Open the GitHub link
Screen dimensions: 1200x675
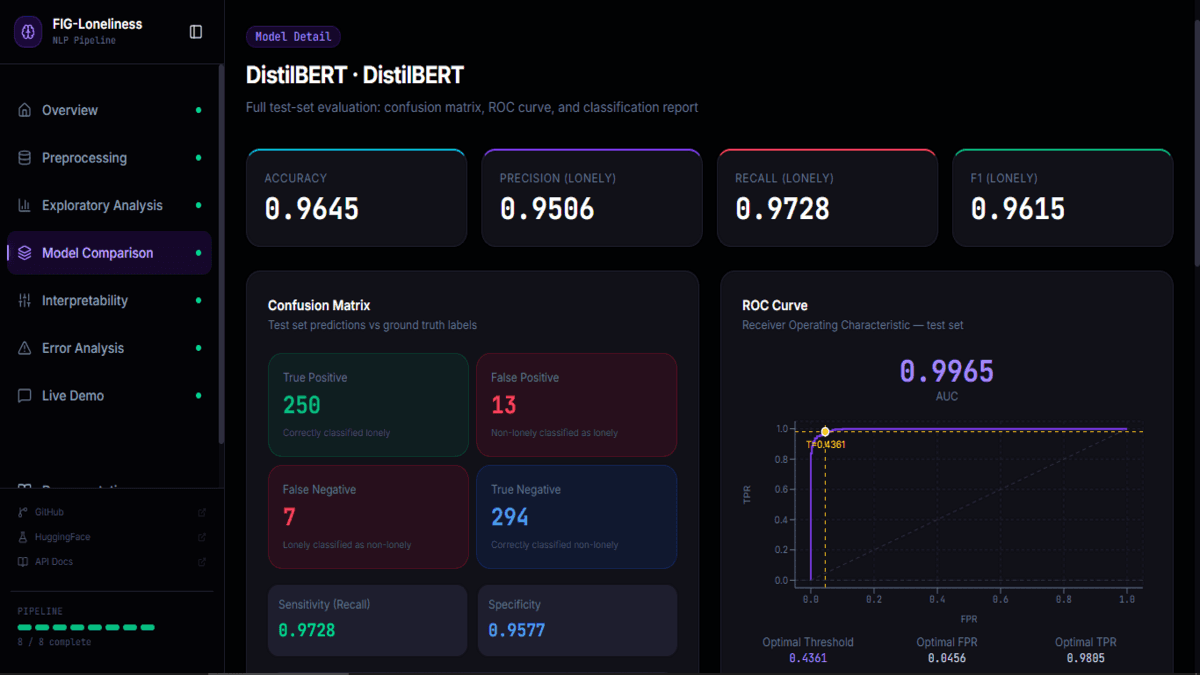pos(112,512)
